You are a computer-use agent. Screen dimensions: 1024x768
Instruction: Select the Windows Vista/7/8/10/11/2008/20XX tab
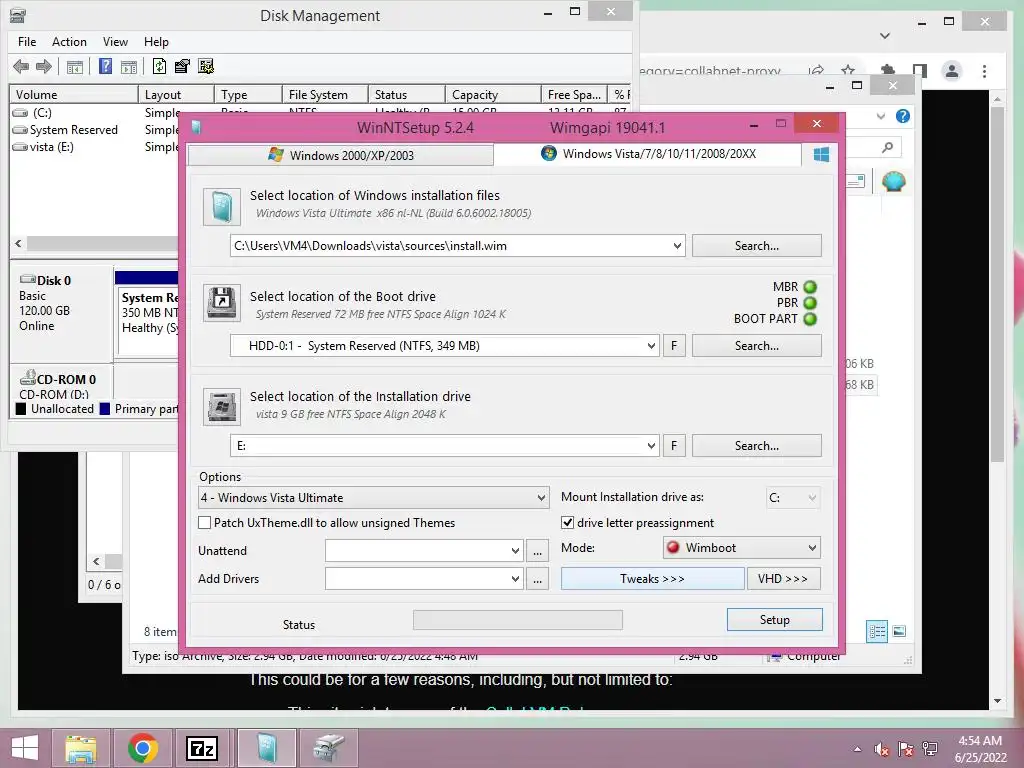pos(648,154)
